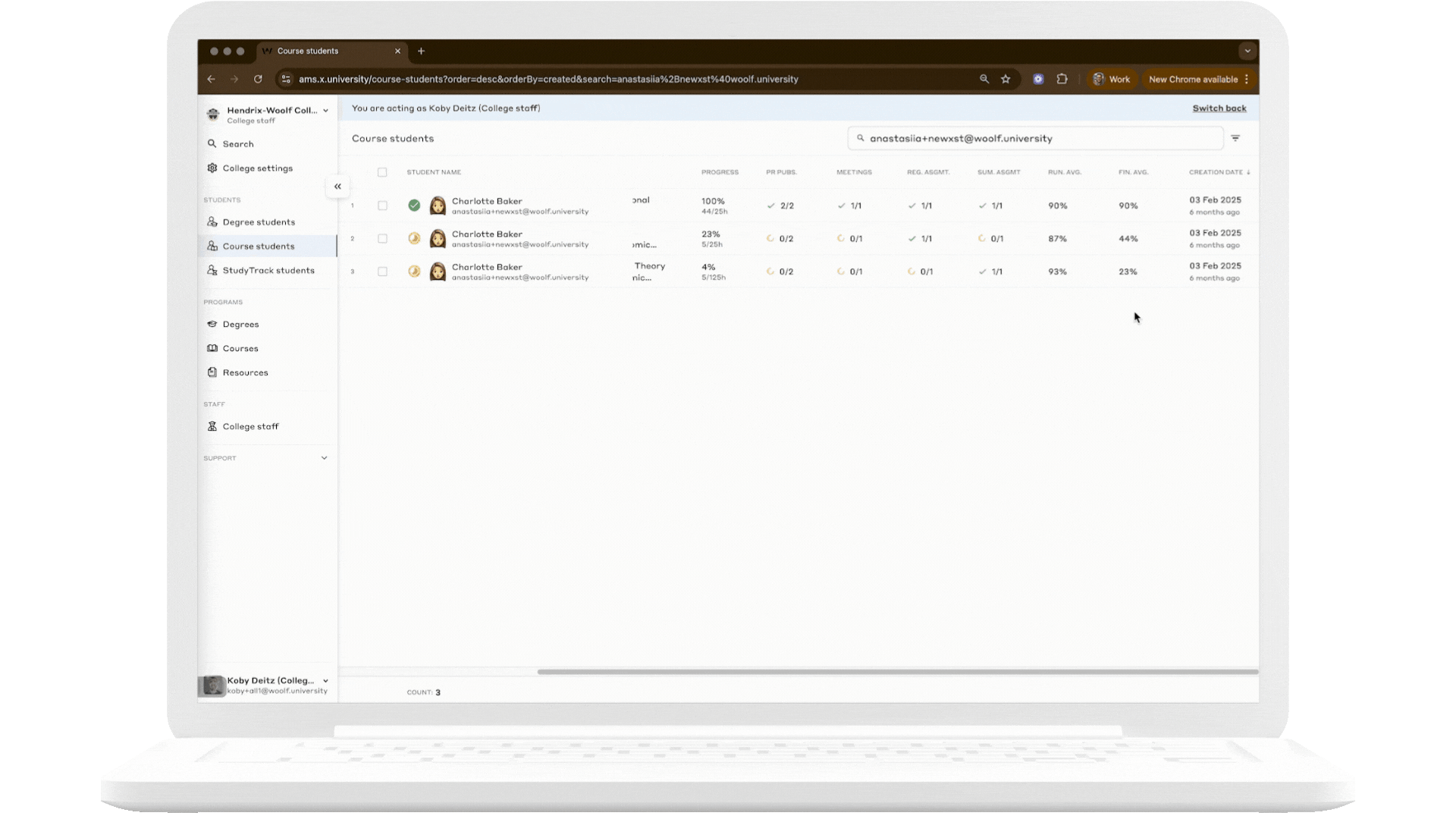Screen dimensions: 1456x819
Task: Click the filter icon beside search field
Action: coord(1235,138)
